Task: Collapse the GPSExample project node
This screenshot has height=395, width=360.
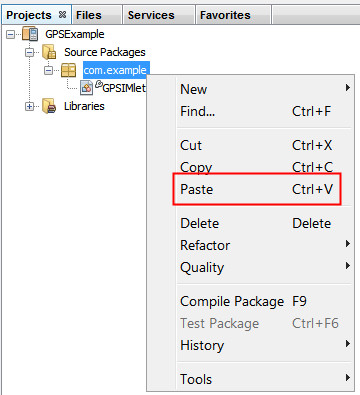Action: pyautogui.click(x=11, y=34)
